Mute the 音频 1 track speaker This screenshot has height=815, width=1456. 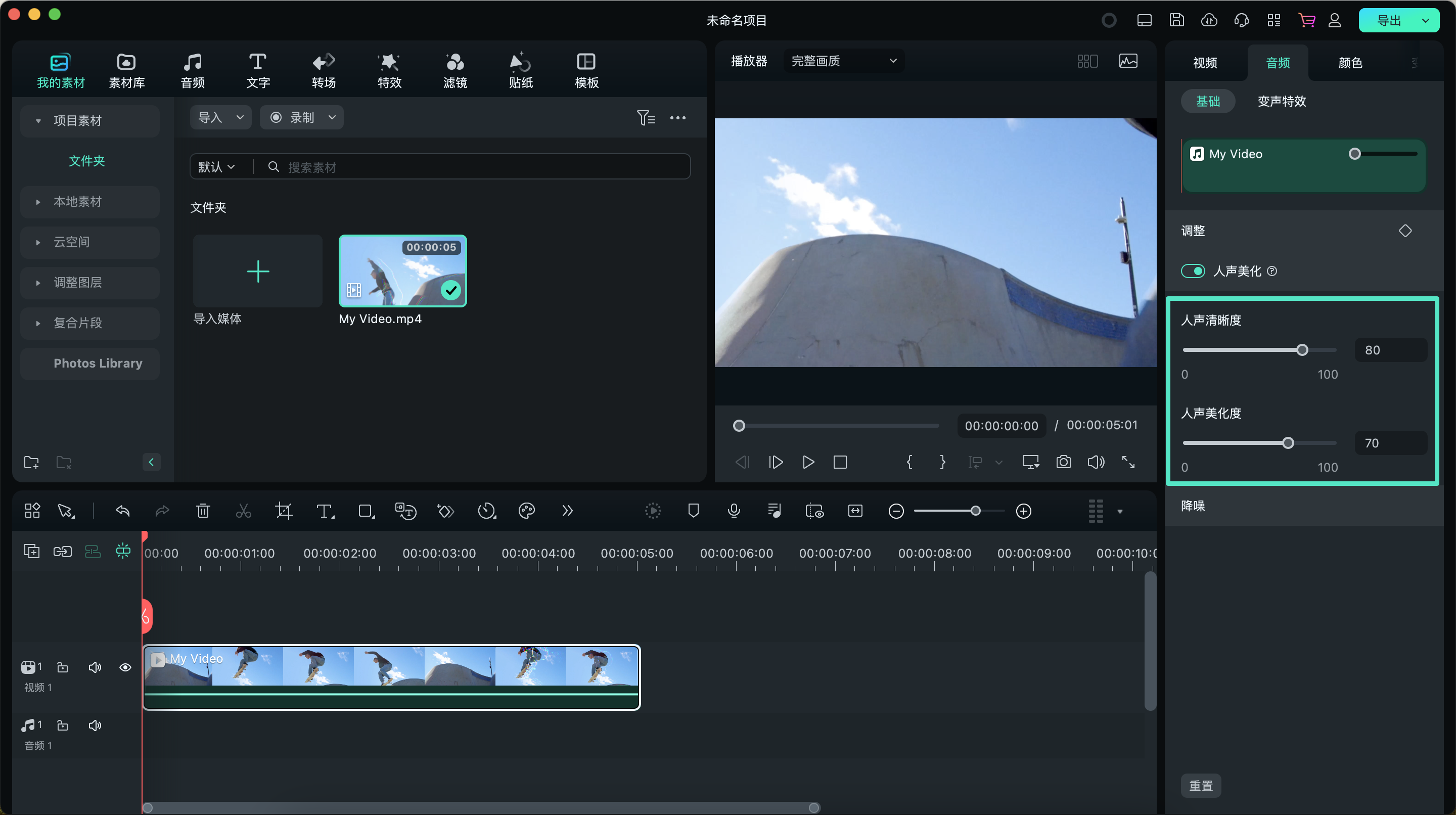click(x=95, y=725)
